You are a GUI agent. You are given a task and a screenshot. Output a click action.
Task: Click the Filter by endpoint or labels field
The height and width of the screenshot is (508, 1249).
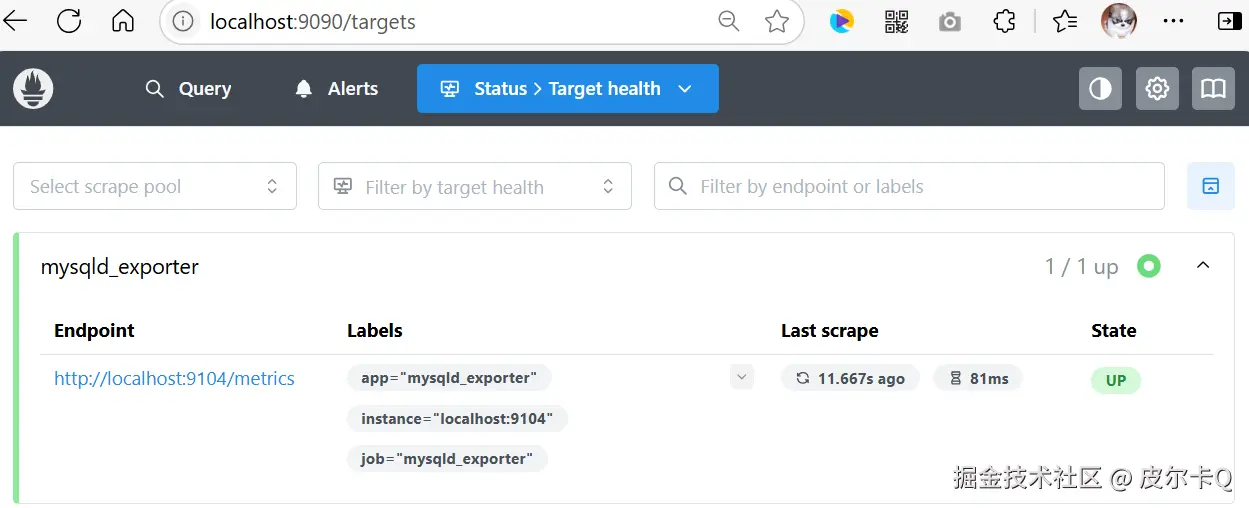coord(908,186)
